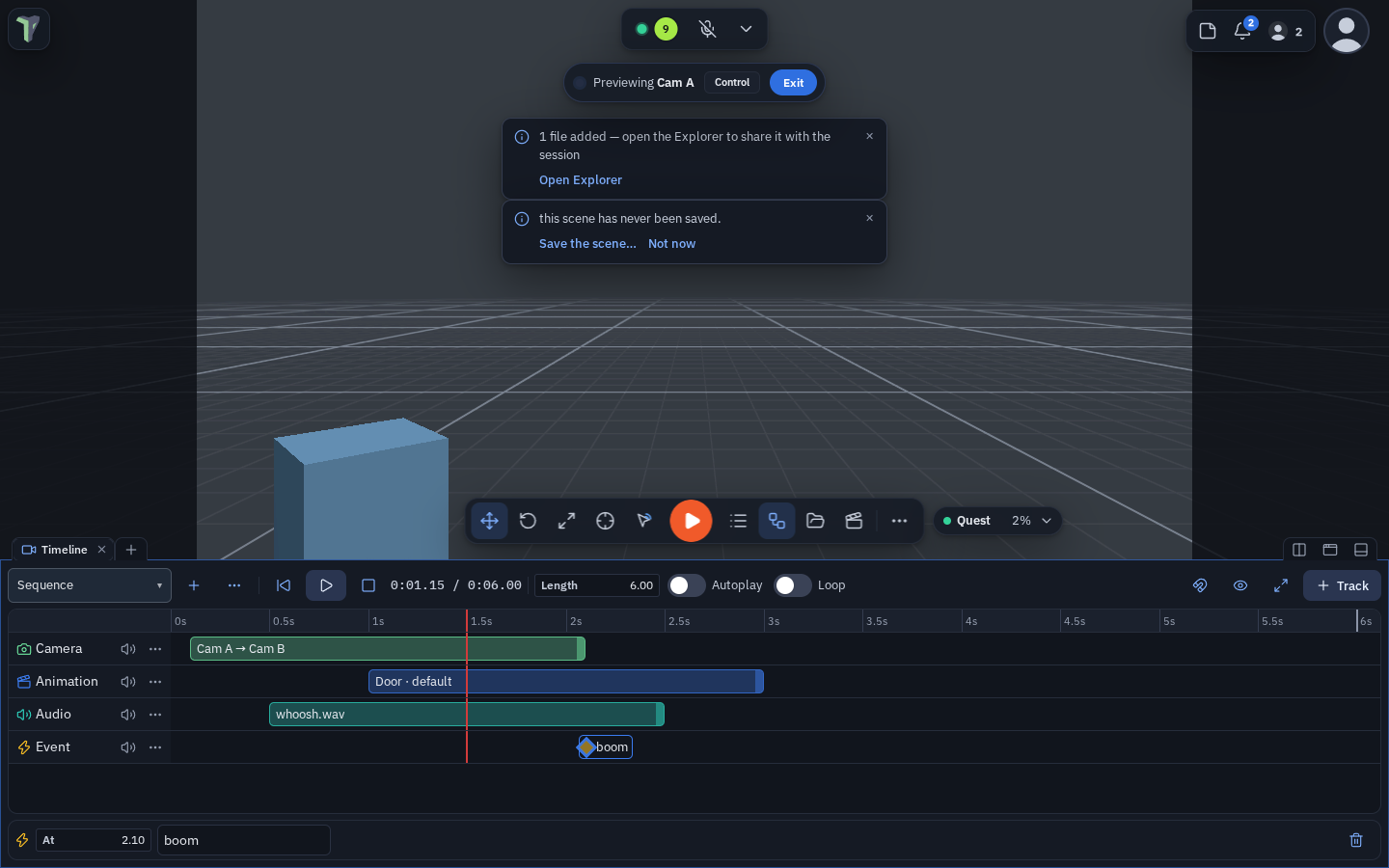1389x868 pixels.
Task: Click the orange Play button
Action: 691,521
